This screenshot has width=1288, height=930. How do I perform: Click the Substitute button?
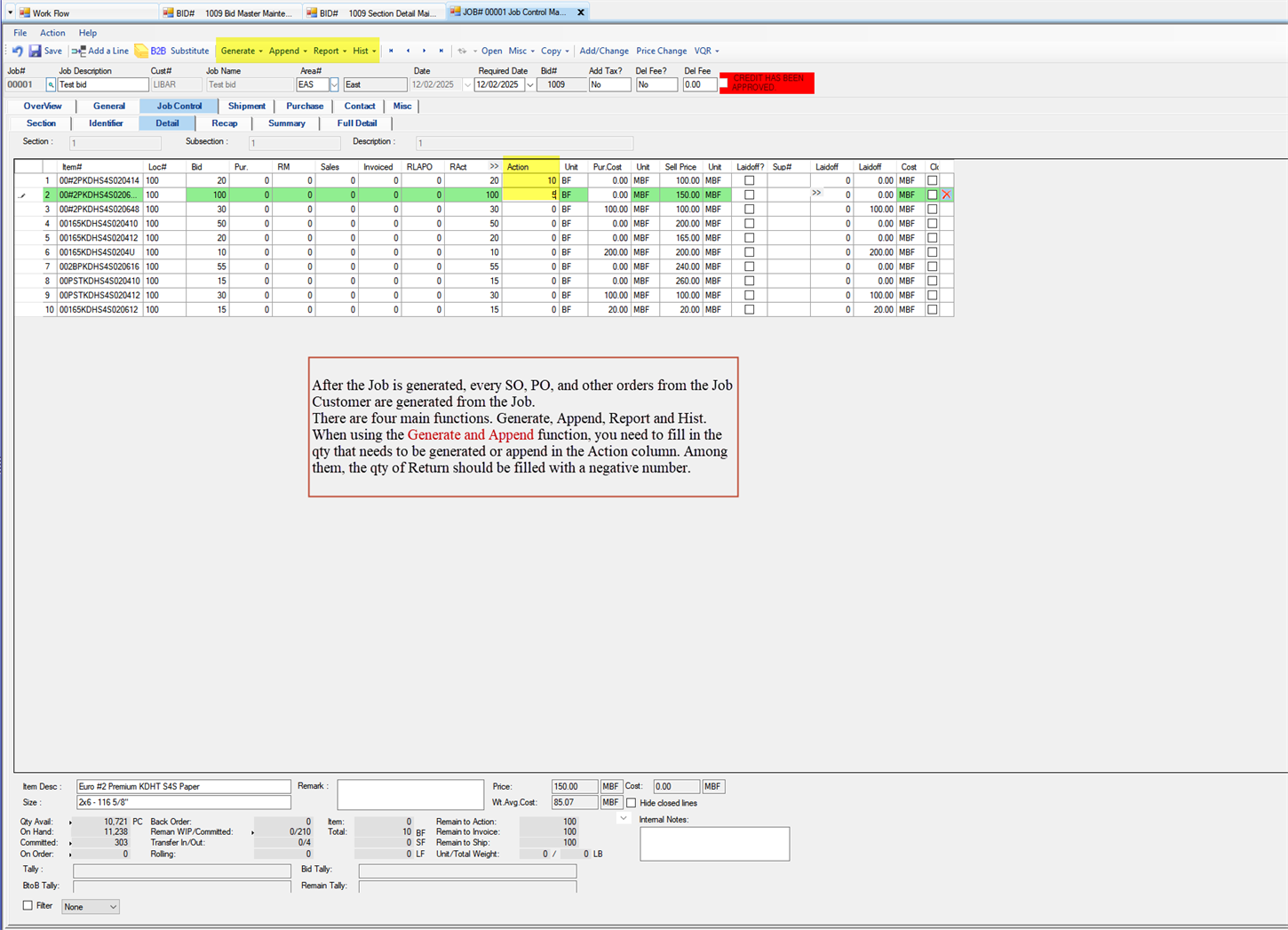pyautogui.click(x=189, y=52)
